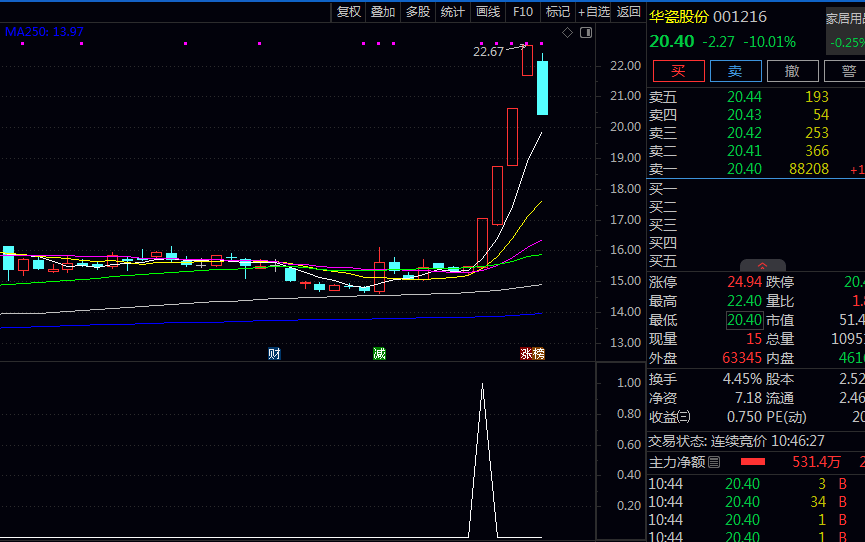The height and width of the screenshot is (542, 865).
Task: Open 统计 statistics tool
Action: click(453, 12)
